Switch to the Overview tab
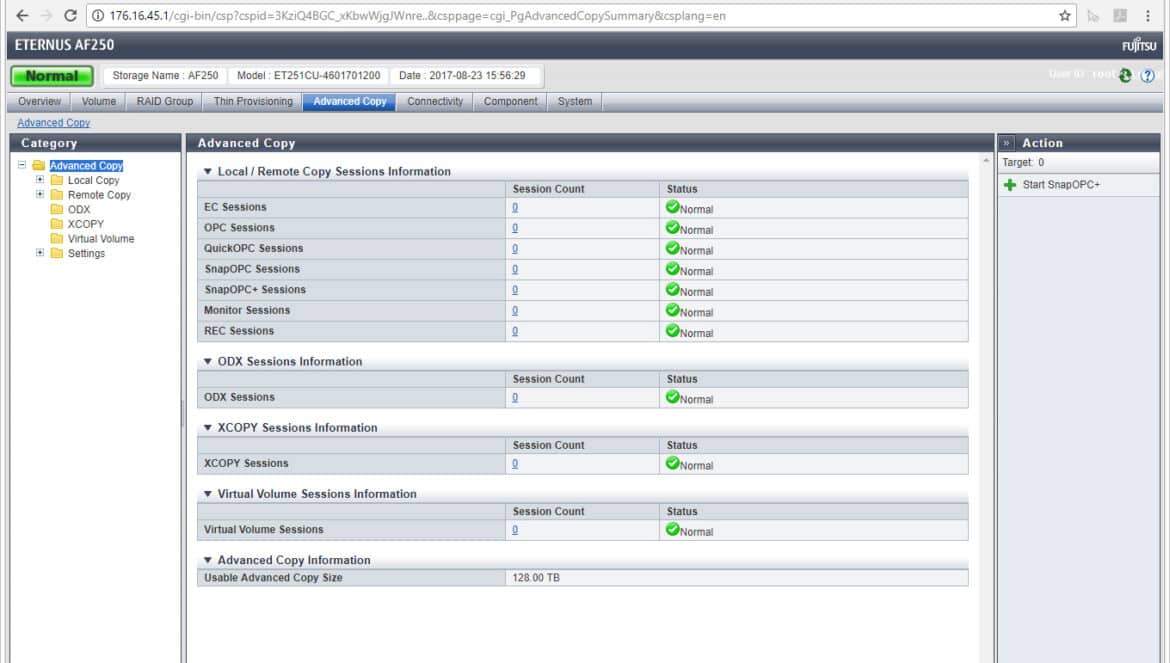1170x663 pixels. (40, 101)
